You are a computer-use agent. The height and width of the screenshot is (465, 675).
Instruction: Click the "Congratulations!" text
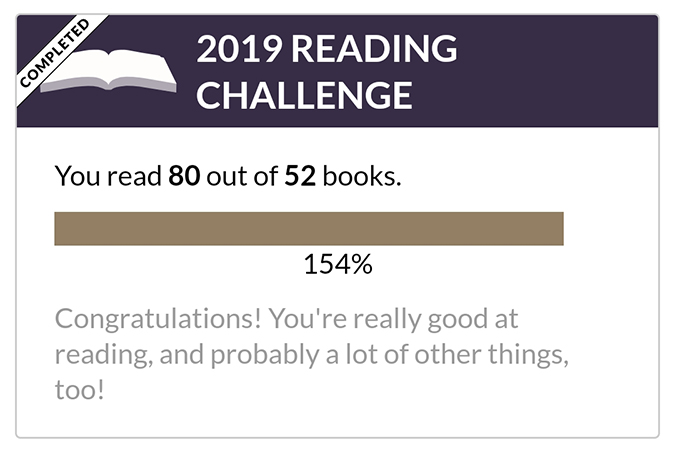(158, 319)
